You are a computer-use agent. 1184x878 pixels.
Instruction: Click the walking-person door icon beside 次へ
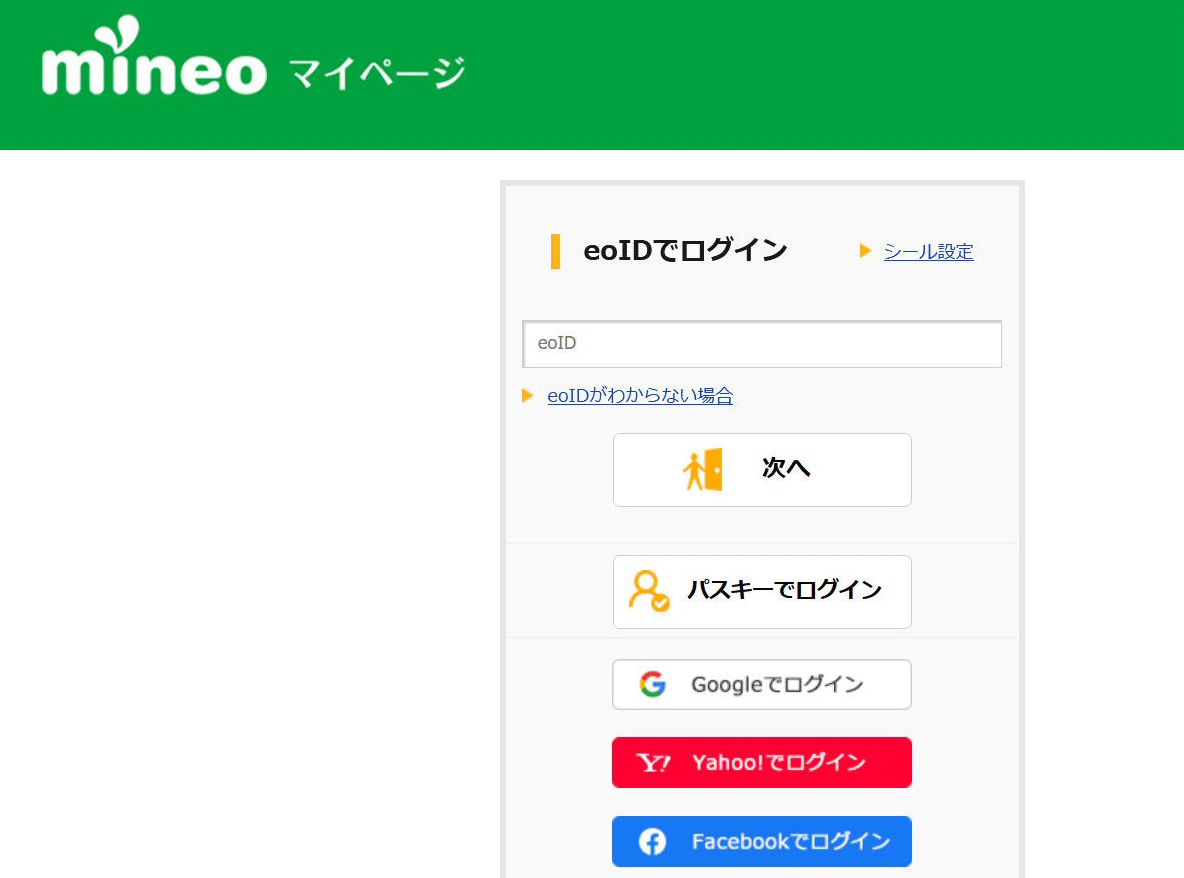click(703, 469)
